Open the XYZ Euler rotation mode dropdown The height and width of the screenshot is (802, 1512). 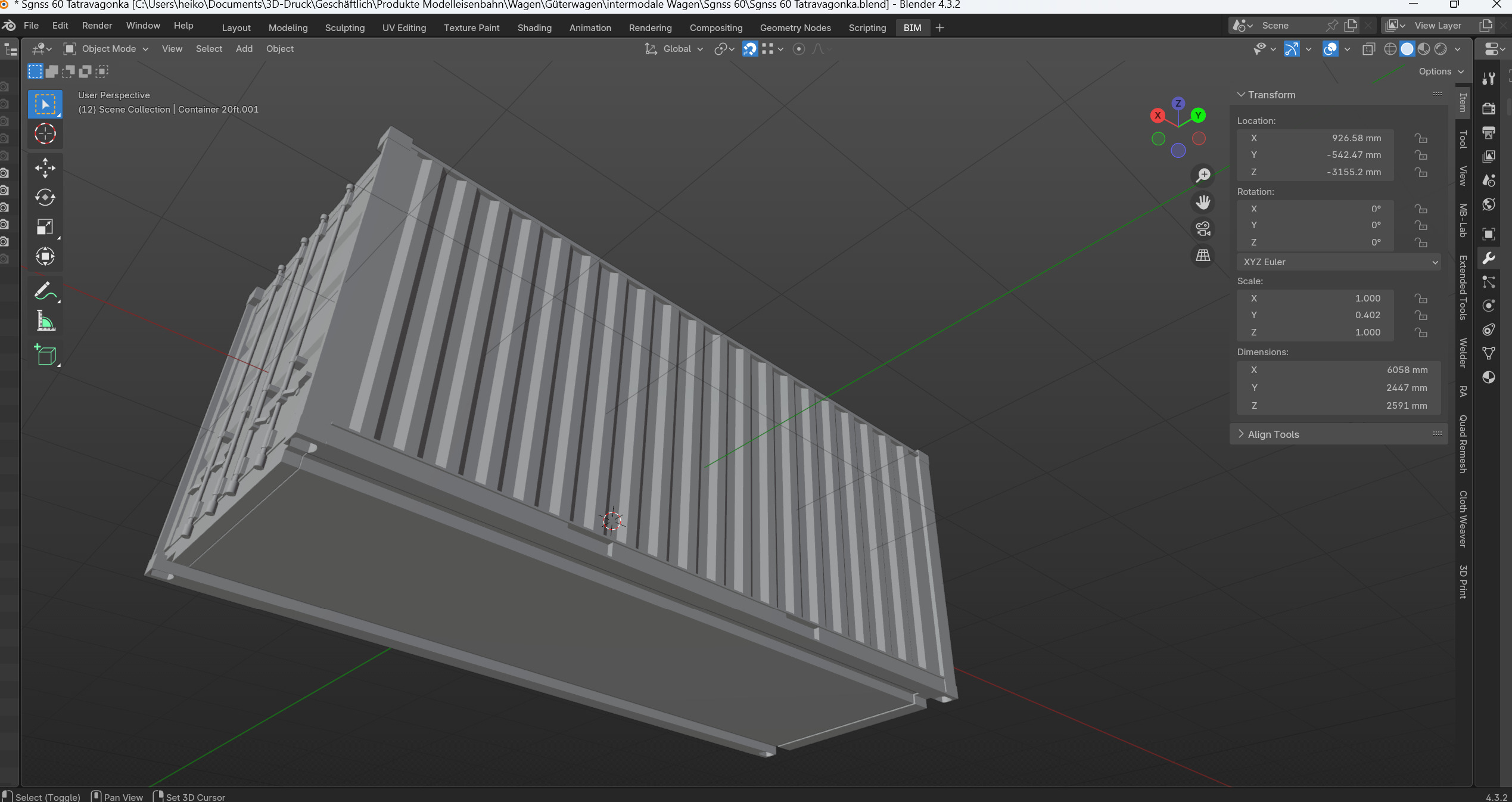[1339, 262]
